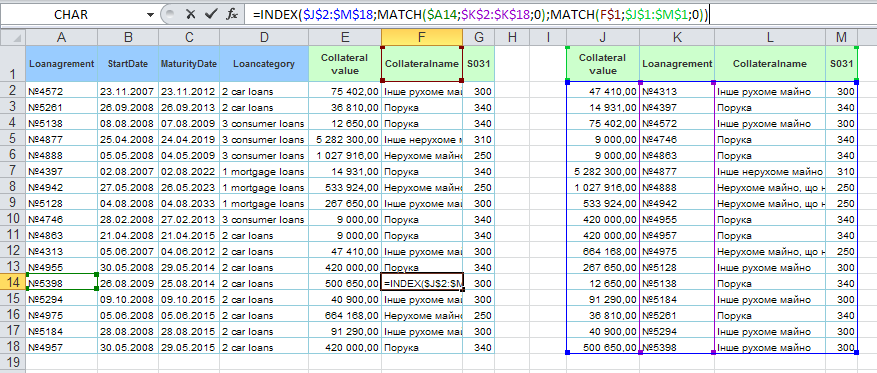Select column M header
Screen dimensions: 877x373
point(842,37)
